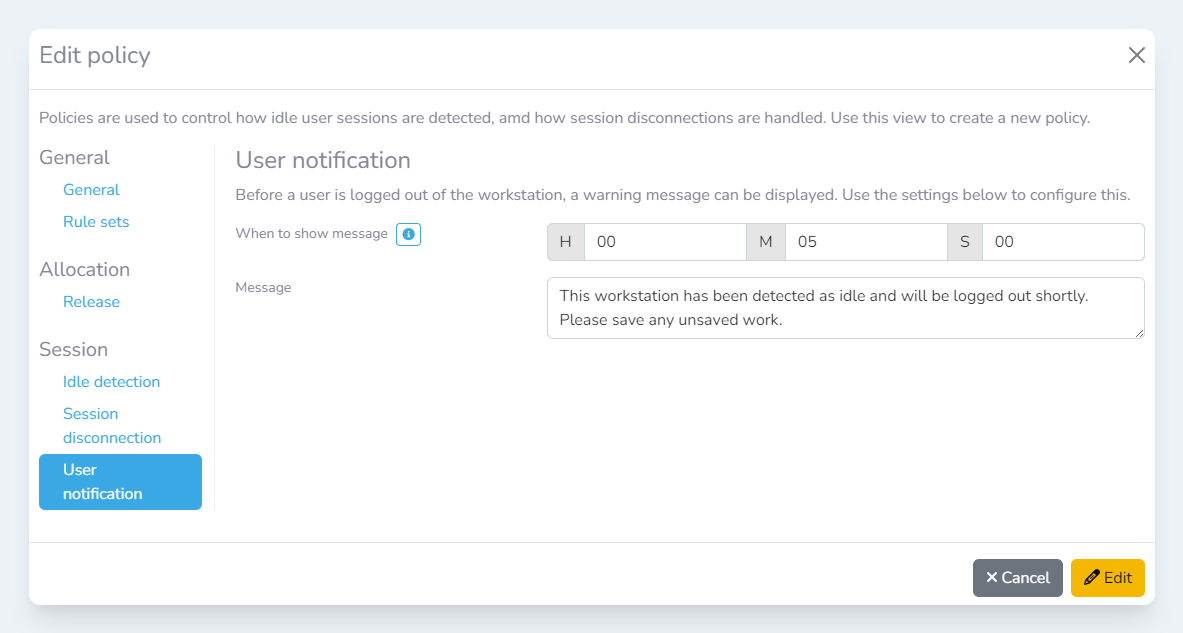Focus the minutes field showing 05
1183x633 pixels.
[865, 242]
